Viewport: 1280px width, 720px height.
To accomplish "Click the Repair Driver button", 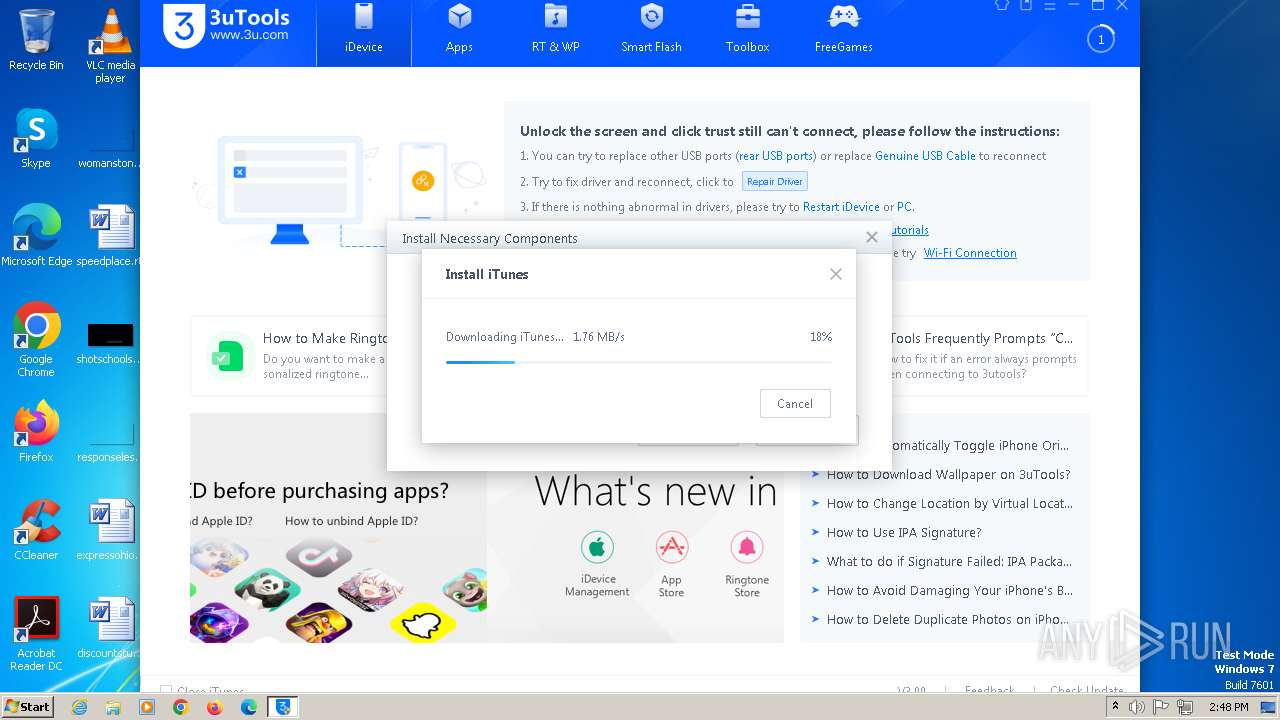I will coord(774,182).
